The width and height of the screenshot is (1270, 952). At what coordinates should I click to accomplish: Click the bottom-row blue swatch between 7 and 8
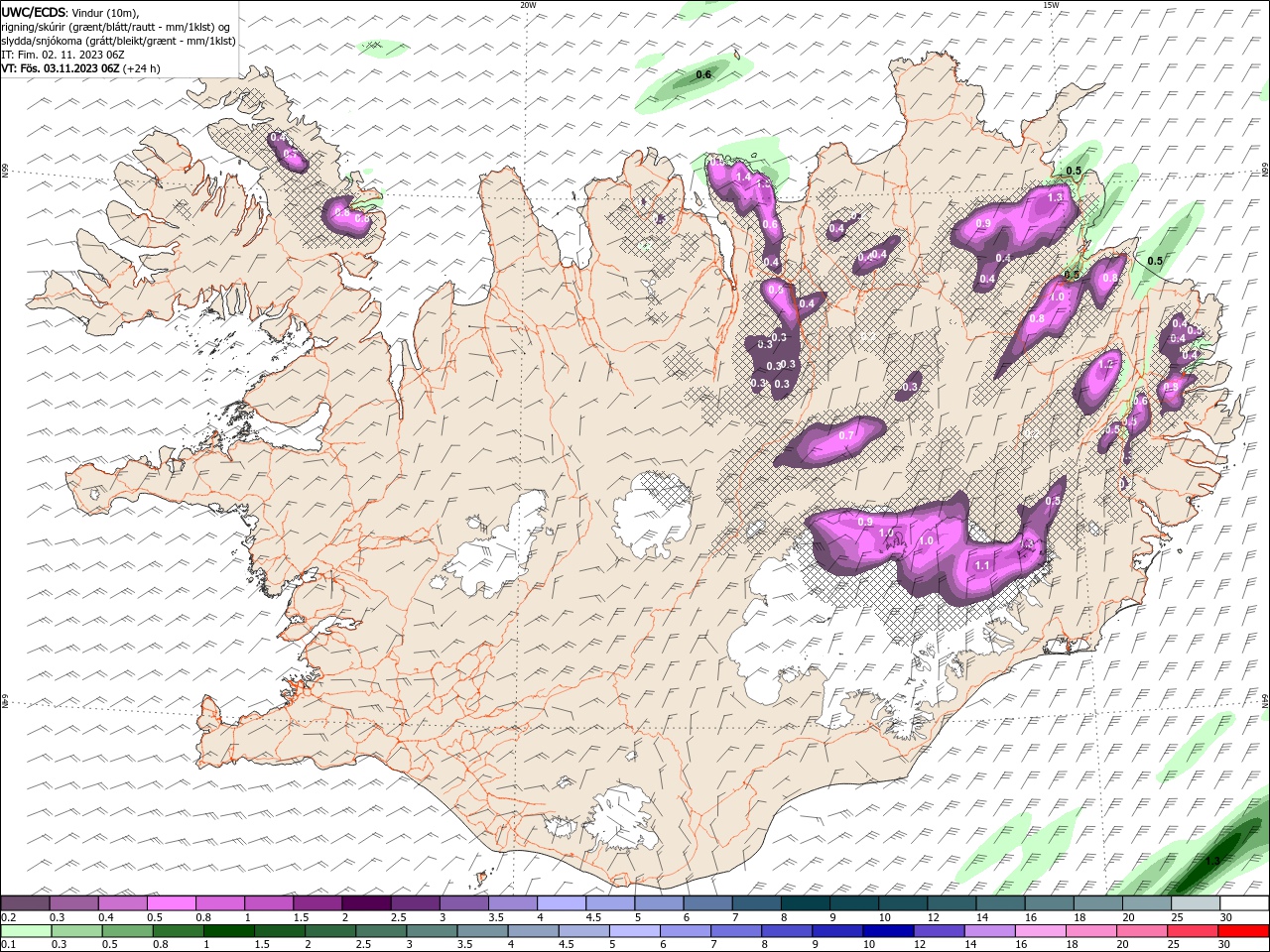(x=735, y=931)
